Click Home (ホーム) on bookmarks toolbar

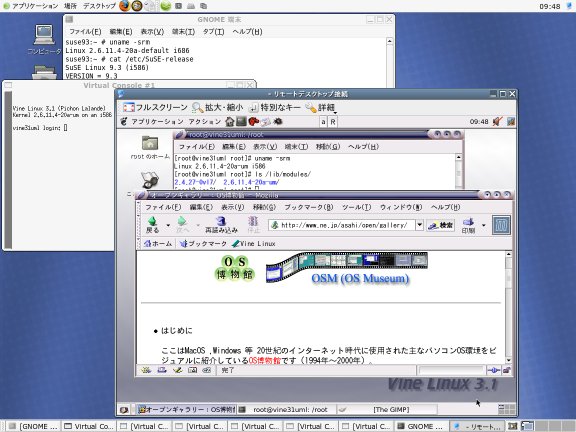(x=158, y=244)
